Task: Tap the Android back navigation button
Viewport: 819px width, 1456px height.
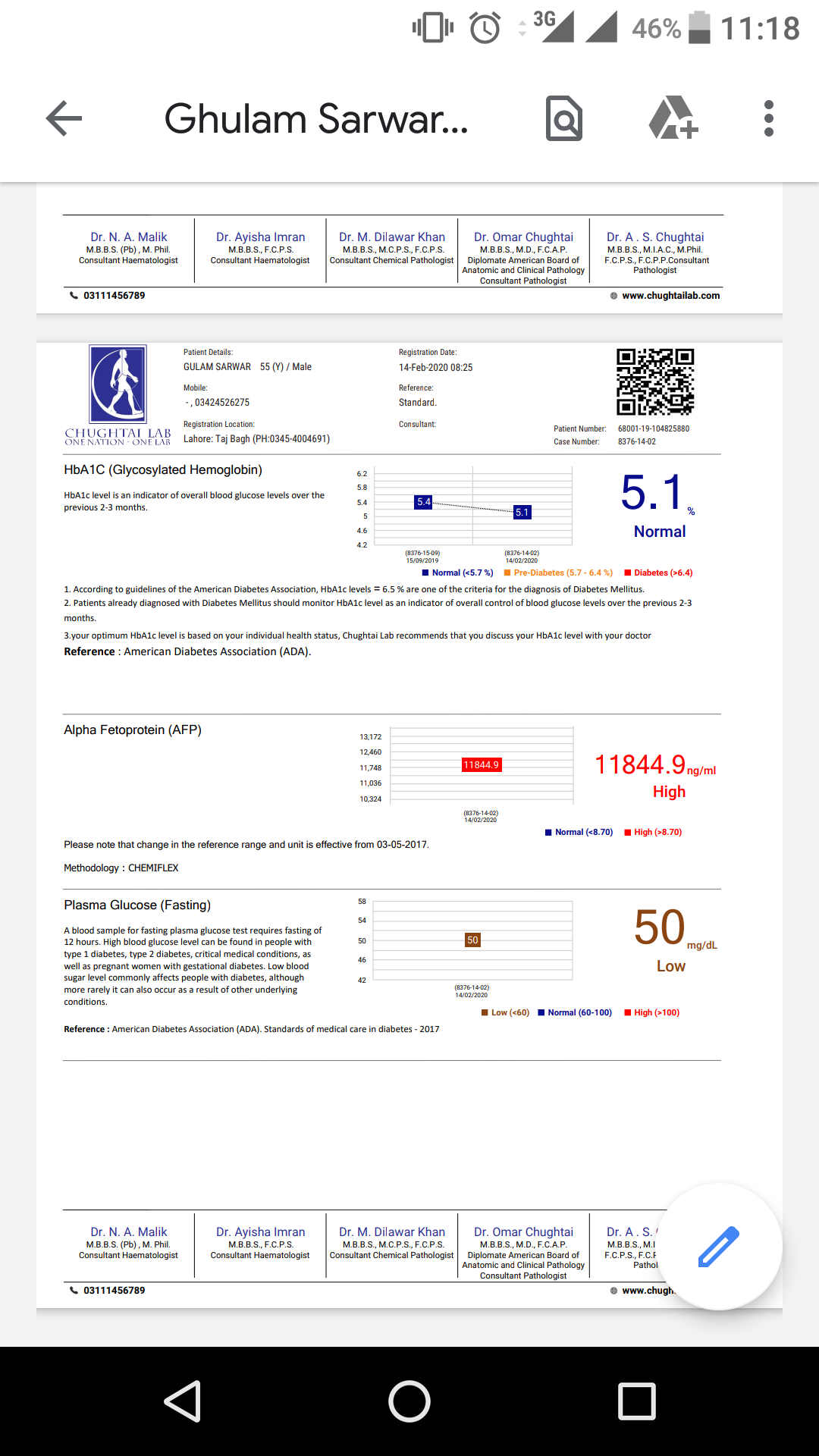Action: click(183, 1401)
